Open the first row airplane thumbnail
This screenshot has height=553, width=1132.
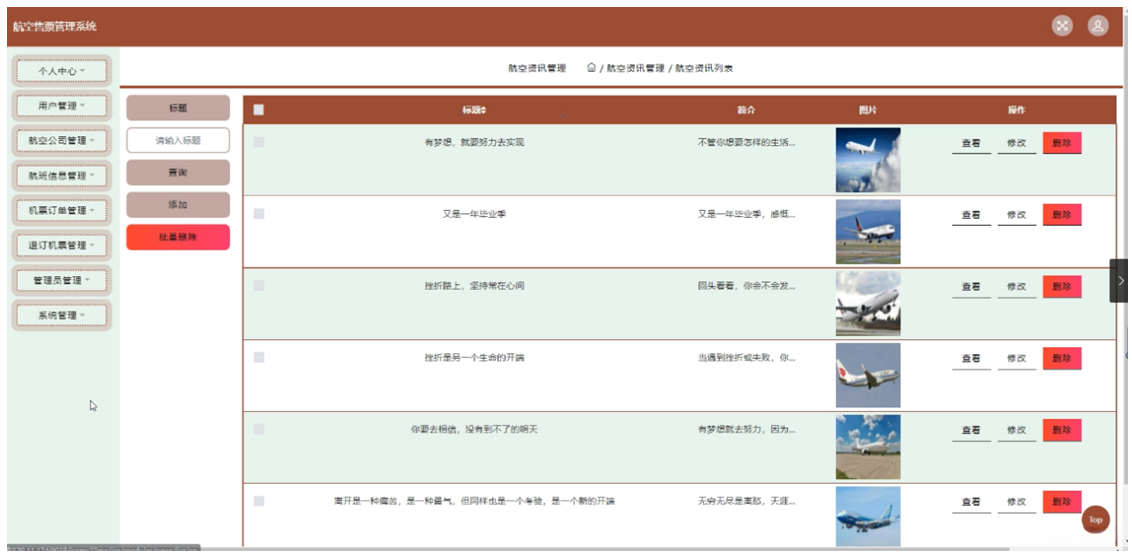tap(868, 160)
